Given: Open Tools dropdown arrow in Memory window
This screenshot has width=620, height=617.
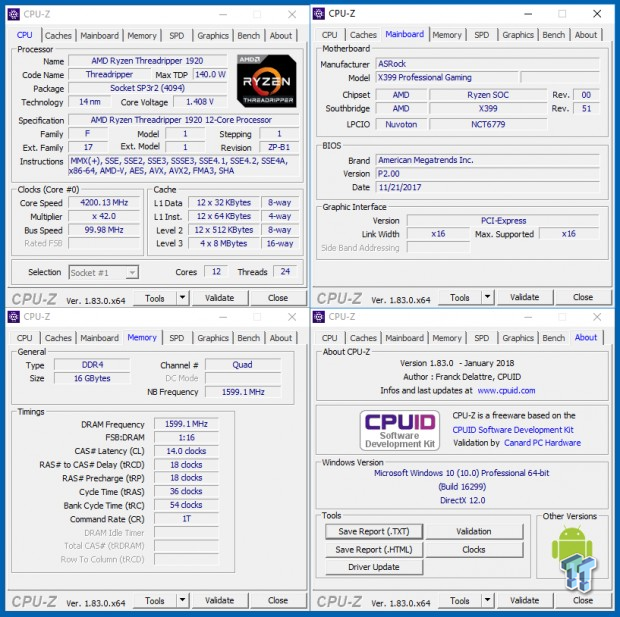Looking at the screenshot, I should coord(182,600).
